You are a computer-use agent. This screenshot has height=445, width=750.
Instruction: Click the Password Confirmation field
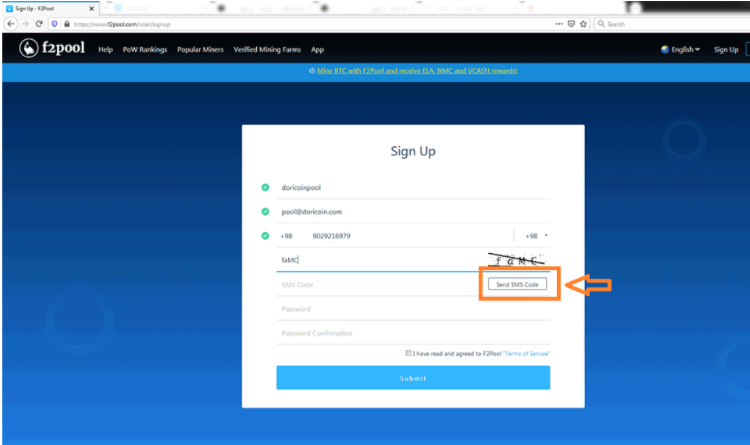click(413, 333)
